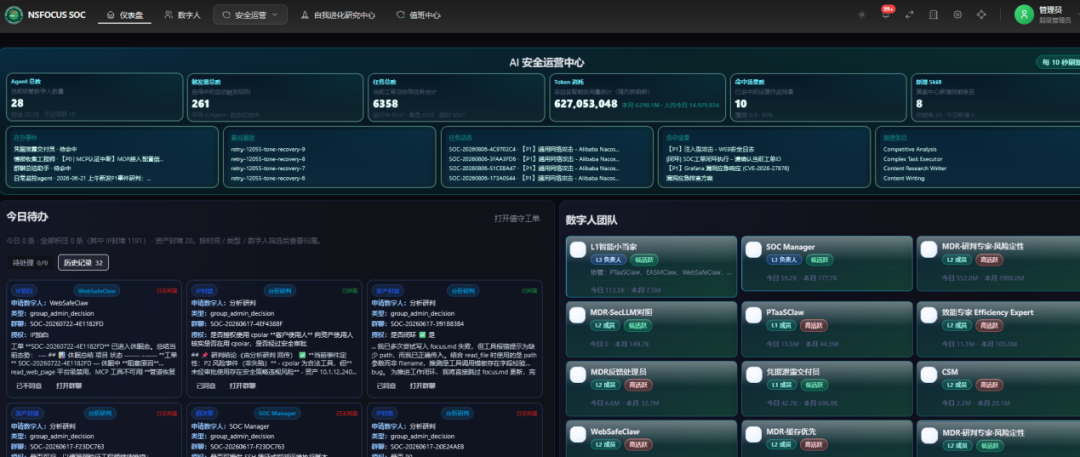Click task row SOC-20260806-4C9702C4
The width and height of the screenshot is (1080, 457).
tap(534, 149)
